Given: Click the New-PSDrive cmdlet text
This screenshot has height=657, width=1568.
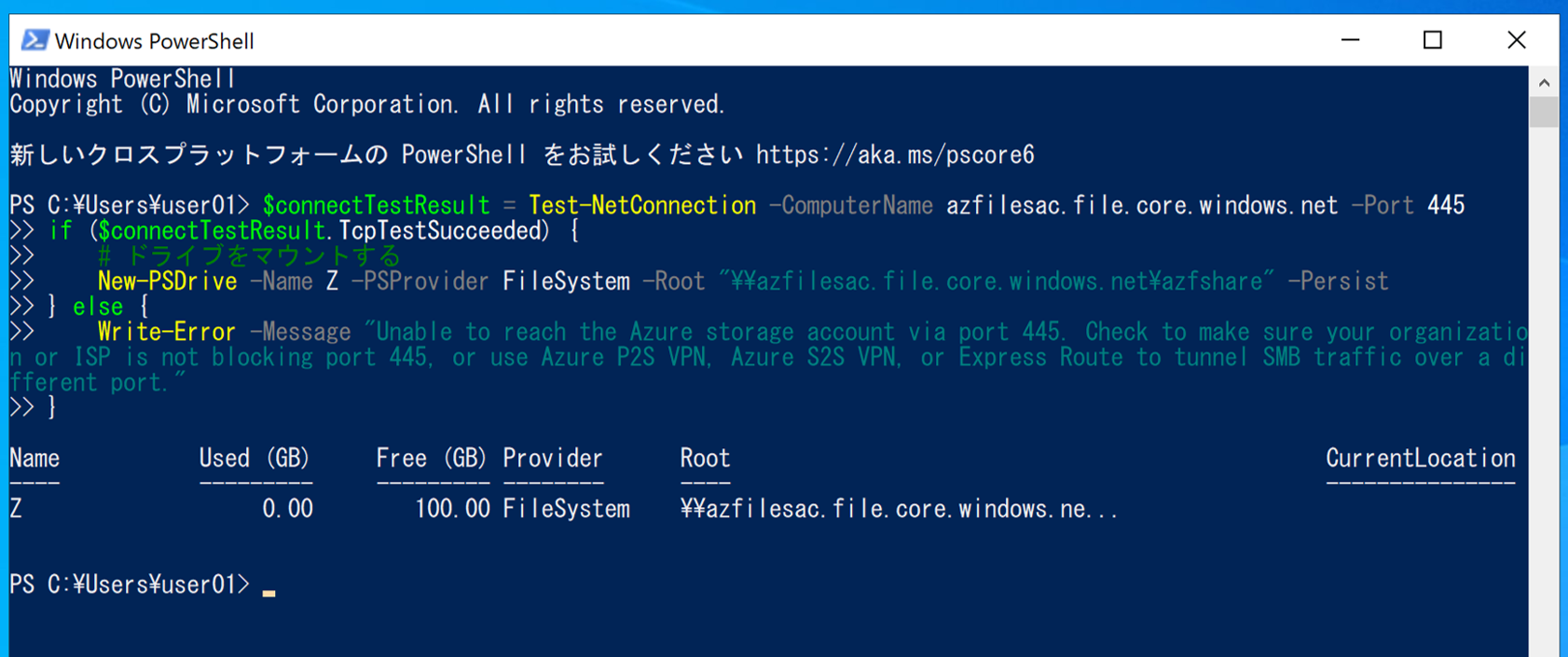Looking at the screenshot, I should (168, 281).
